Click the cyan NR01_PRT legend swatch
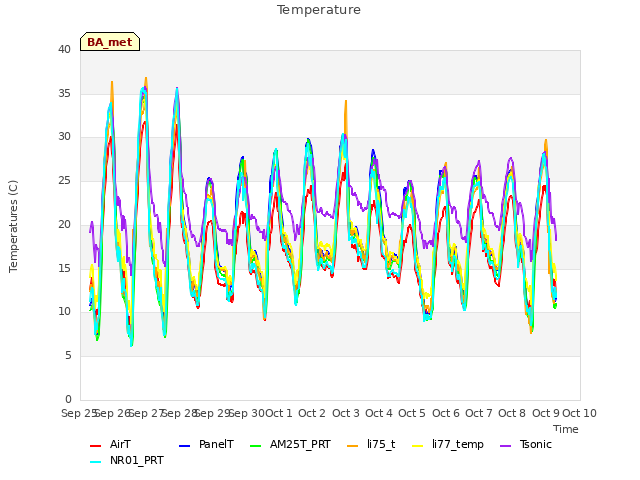This screenshot has height=480, width=640. [x=95, y=461]
